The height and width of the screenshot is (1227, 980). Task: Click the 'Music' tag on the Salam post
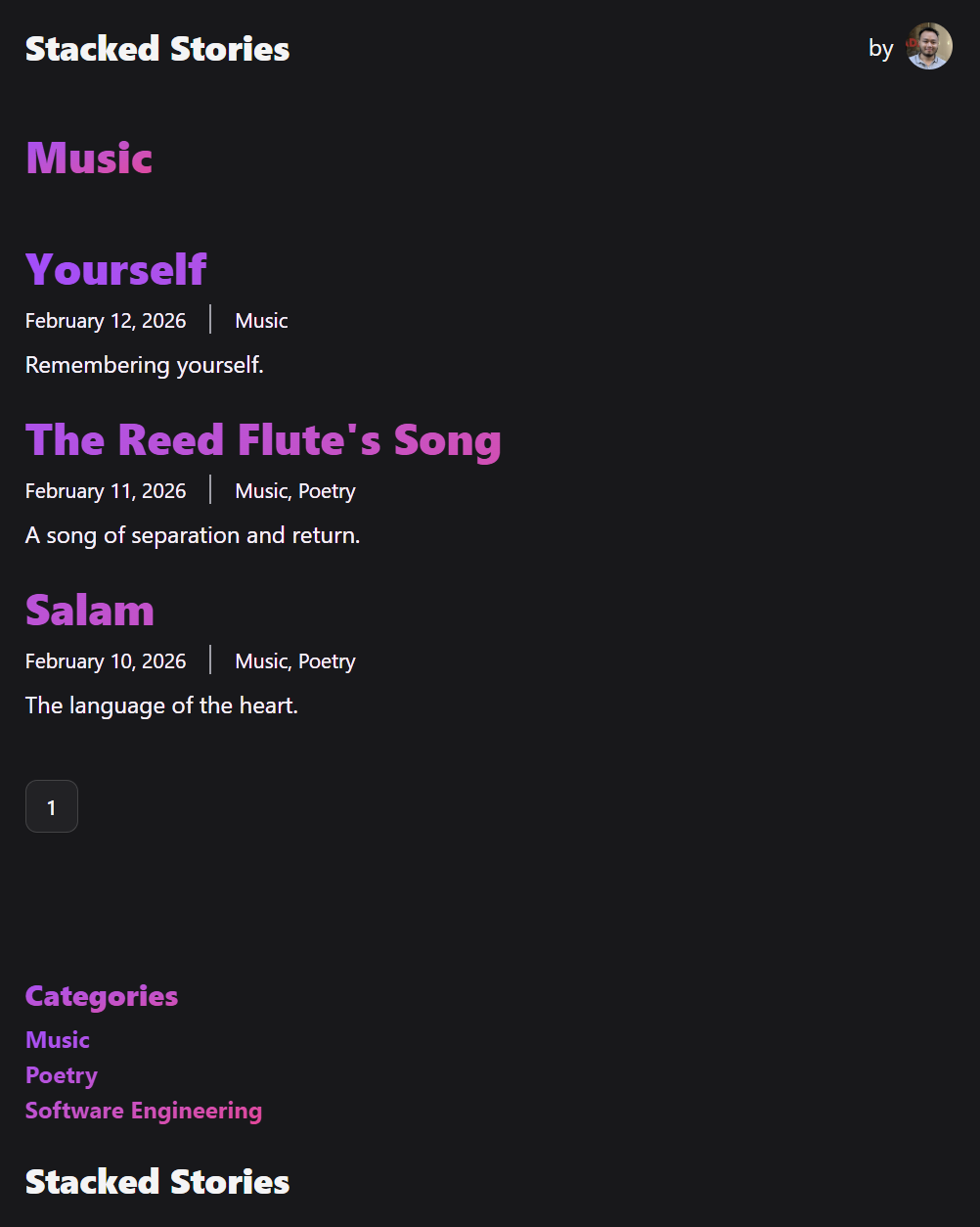point(260,660)
